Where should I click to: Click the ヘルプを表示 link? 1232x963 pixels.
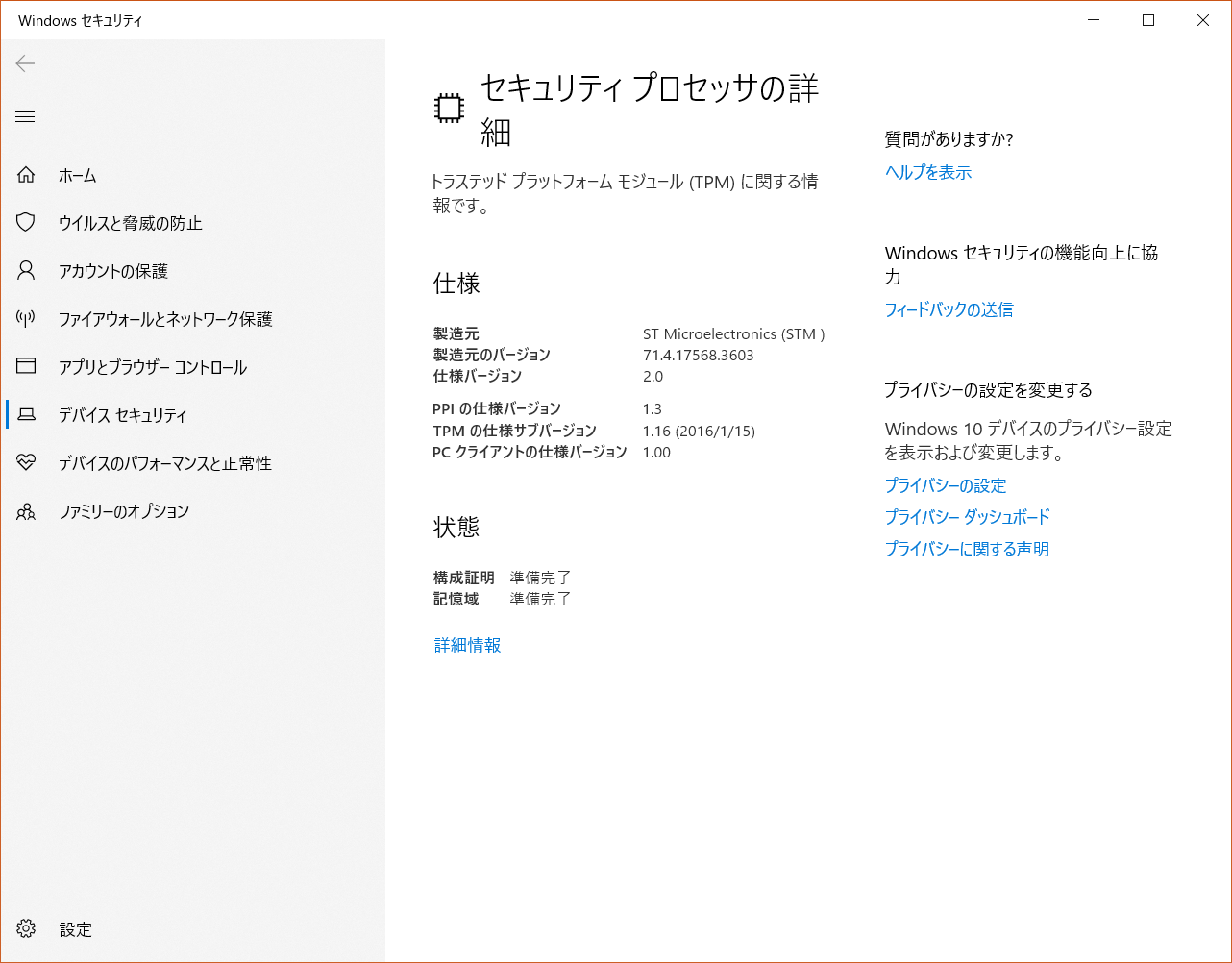click(927, 172)
